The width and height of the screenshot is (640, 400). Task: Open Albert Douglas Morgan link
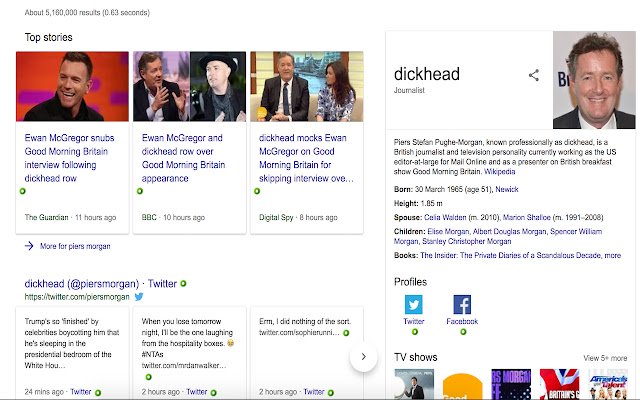[509, 231]
